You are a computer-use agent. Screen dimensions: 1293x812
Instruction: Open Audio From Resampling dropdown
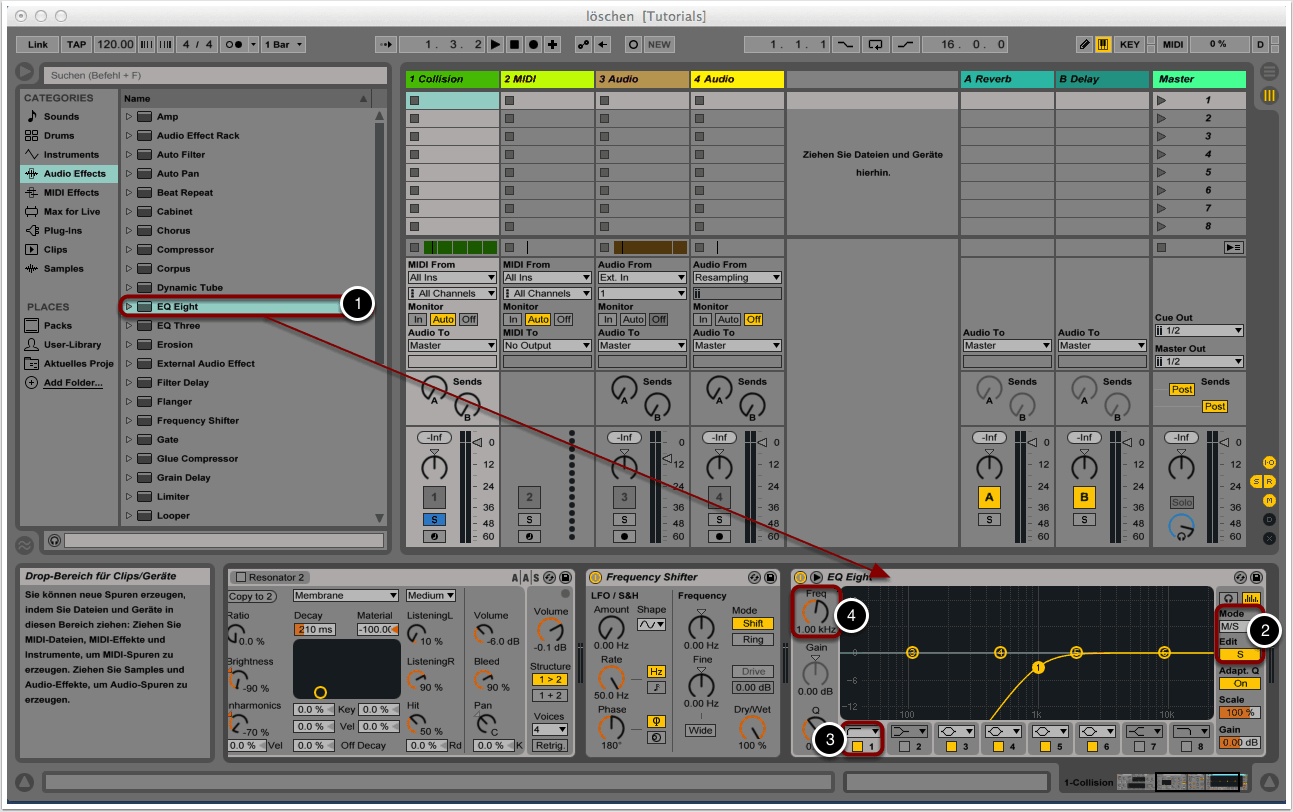pos(737,277)
